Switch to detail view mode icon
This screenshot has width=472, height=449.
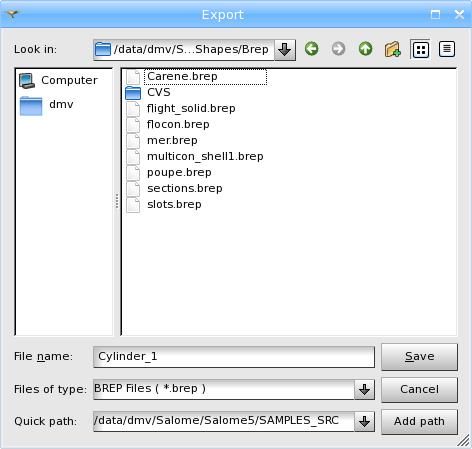point(447,49)
